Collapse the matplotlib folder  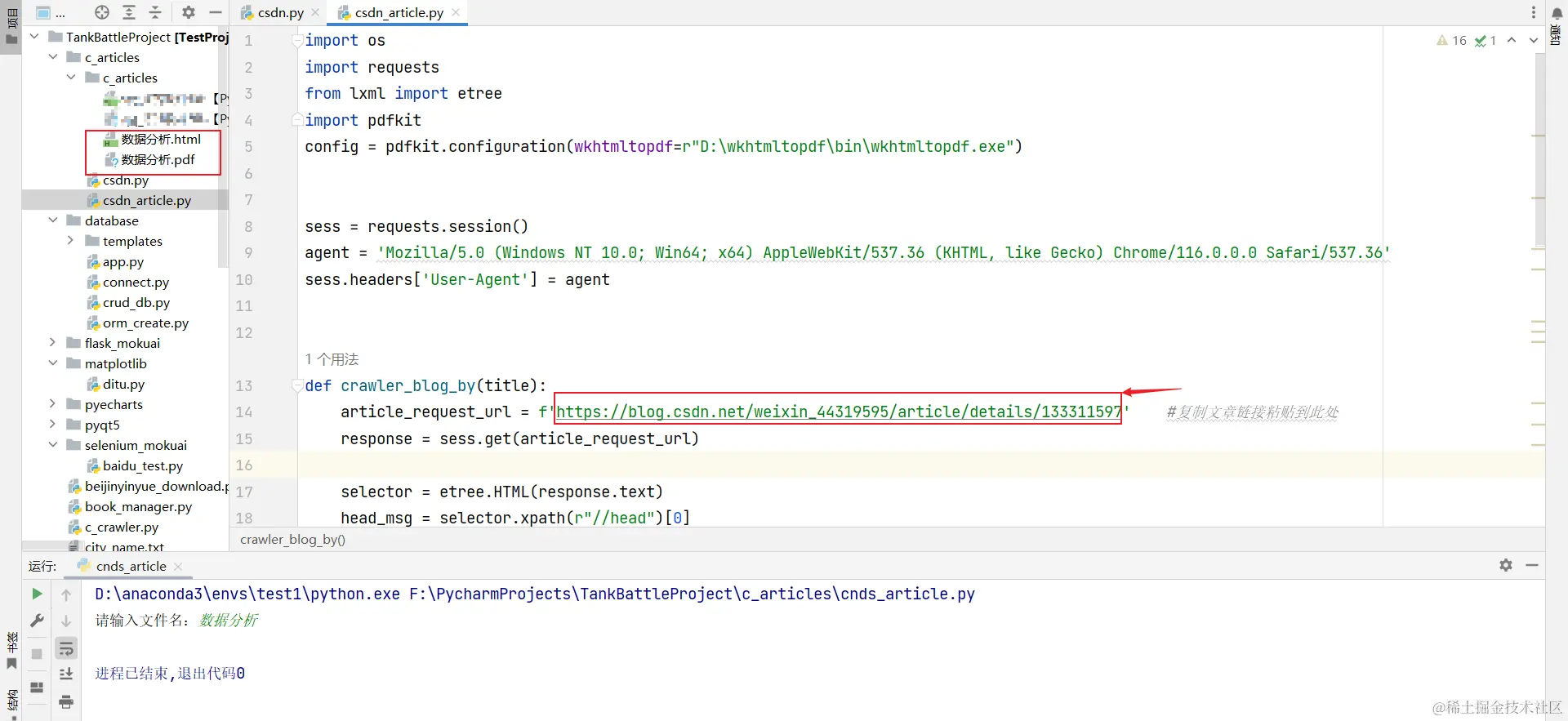(53, 363)
